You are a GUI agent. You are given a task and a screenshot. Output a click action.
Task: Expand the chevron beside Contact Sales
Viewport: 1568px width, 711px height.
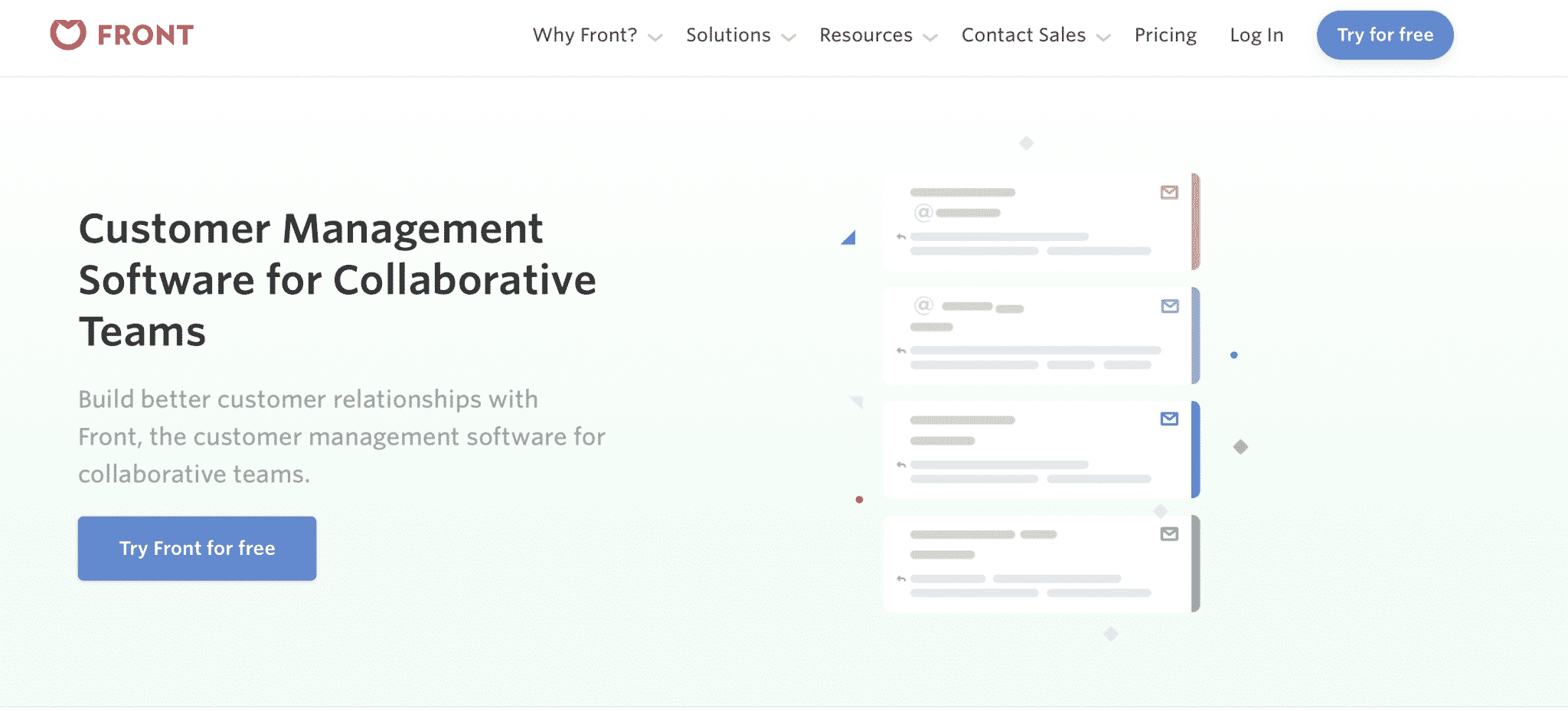(1103, 37)
